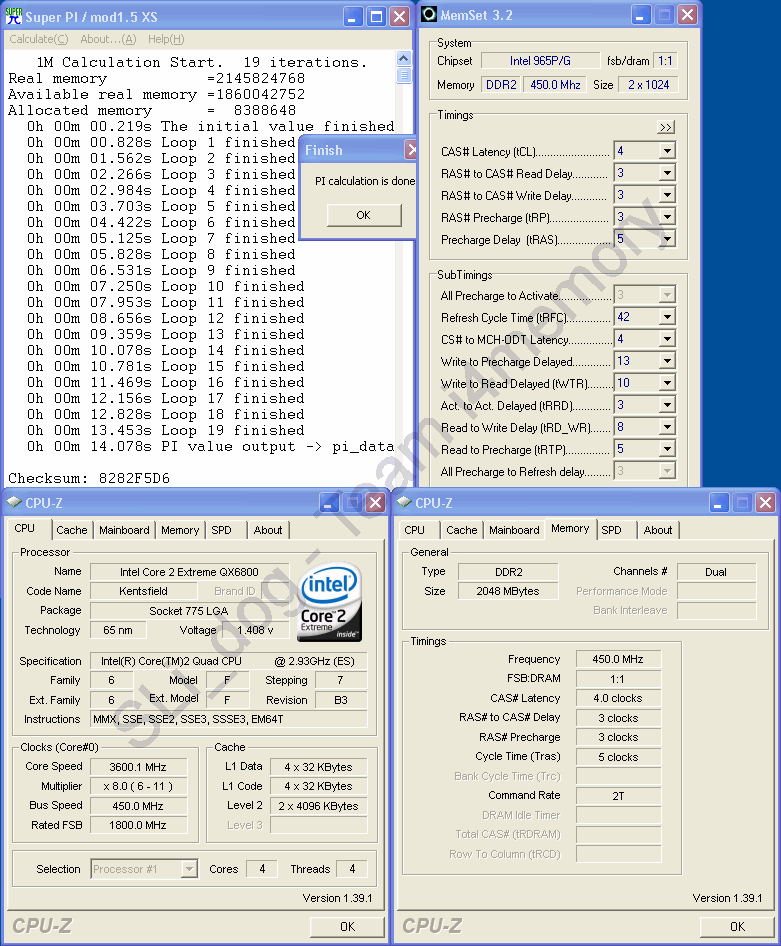Viewport: 781px width, 946px height.
Task: Open Read to Write Delay (tRD_WR) dropdown
Action: pos(667,427)
